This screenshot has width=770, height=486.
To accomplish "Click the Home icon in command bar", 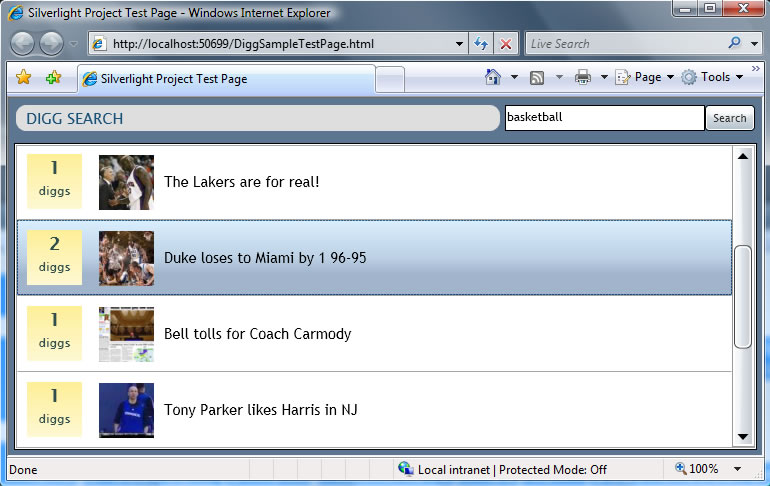I will [x=493, y=77].
